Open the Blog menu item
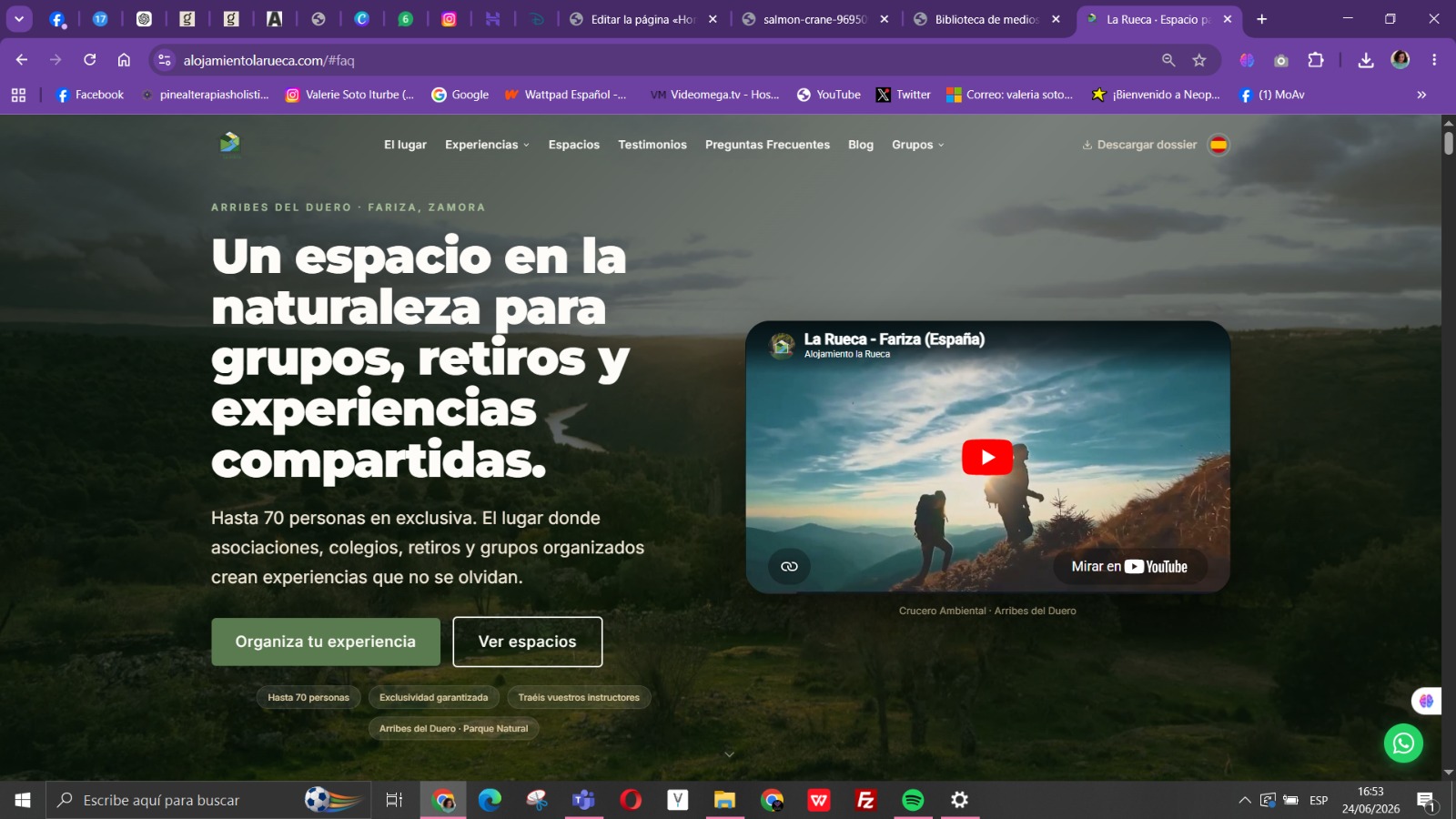The width and height of the screenshot is (1456, 819). (x=861, y=145)
